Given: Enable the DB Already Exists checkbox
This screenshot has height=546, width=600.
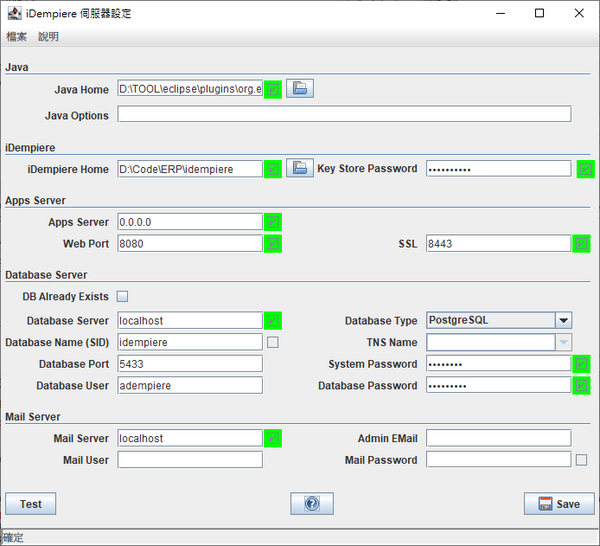Looking at the screenshot, I should [x=123, y=296].
